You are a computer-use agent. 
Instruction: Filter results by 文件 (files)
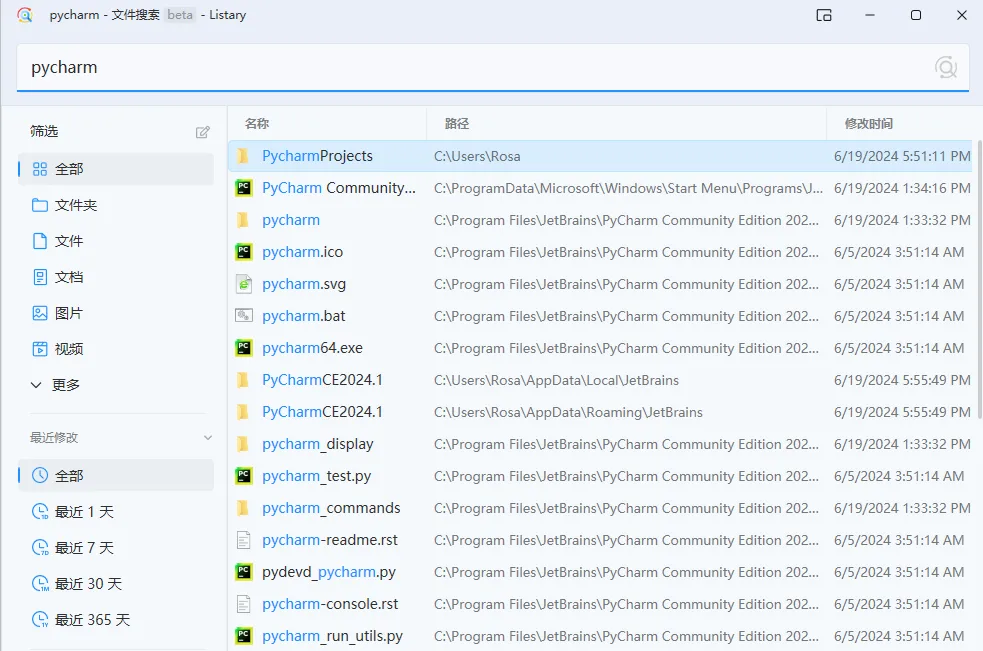click(x=116, y=241)
